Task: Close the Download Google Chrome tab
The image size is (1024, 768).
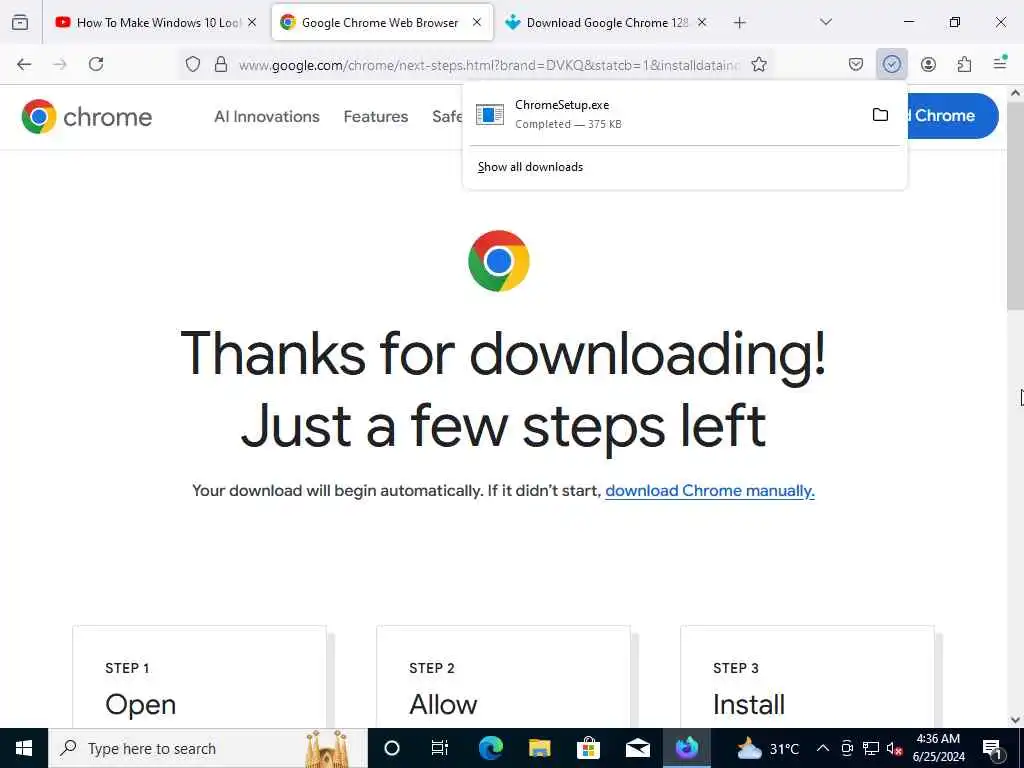Action: pyautogui.click(x=702, y=22)
